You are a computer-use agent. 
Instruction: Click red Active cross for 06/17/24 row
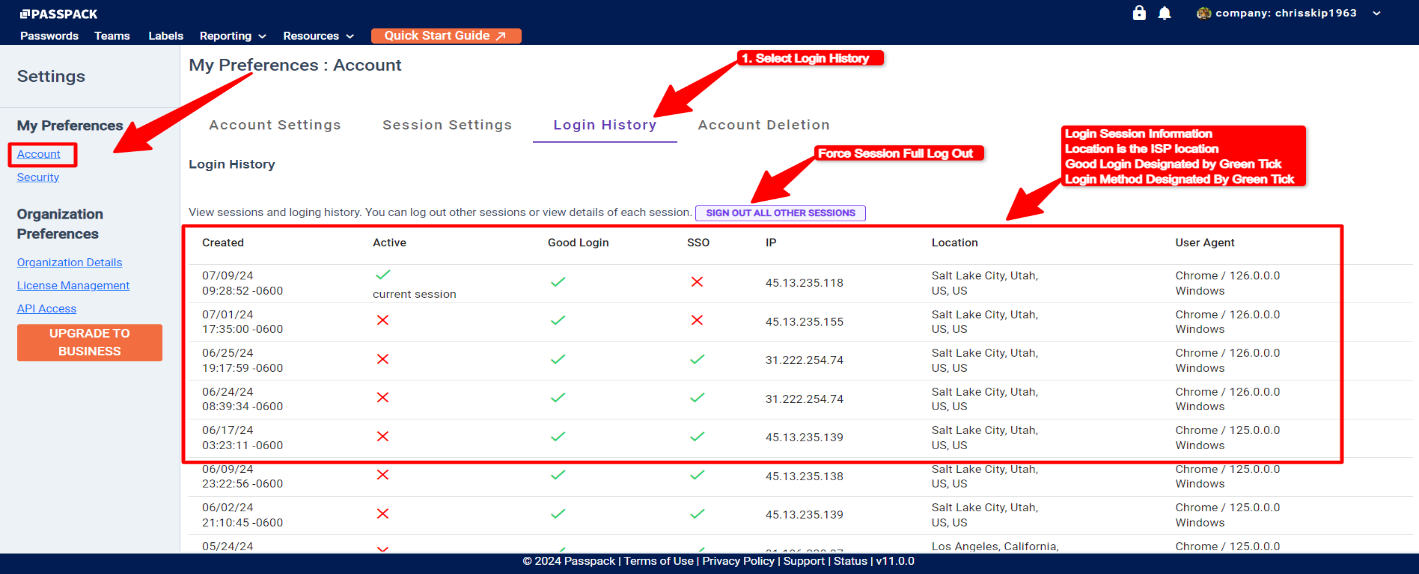[382, 436]
